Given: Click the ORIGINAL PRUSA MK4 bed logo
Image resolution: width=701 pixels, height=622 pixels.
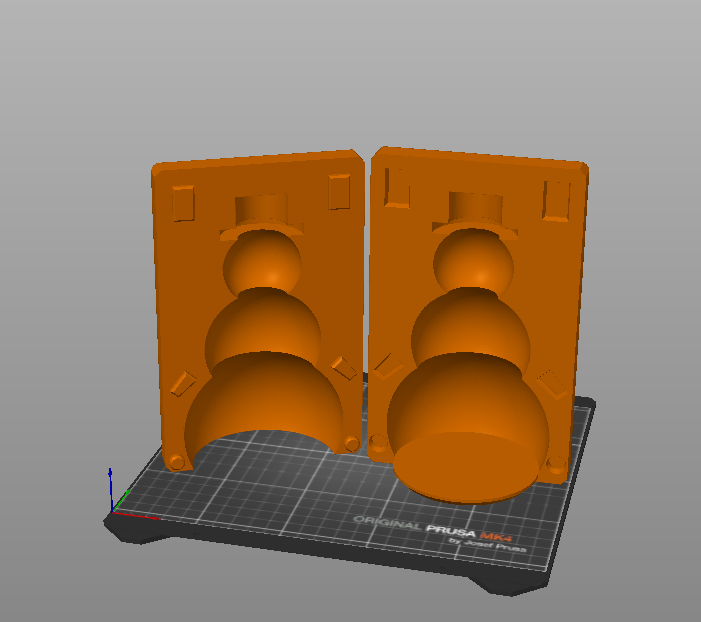Looking at the screenshot, I should pos(440,524).
